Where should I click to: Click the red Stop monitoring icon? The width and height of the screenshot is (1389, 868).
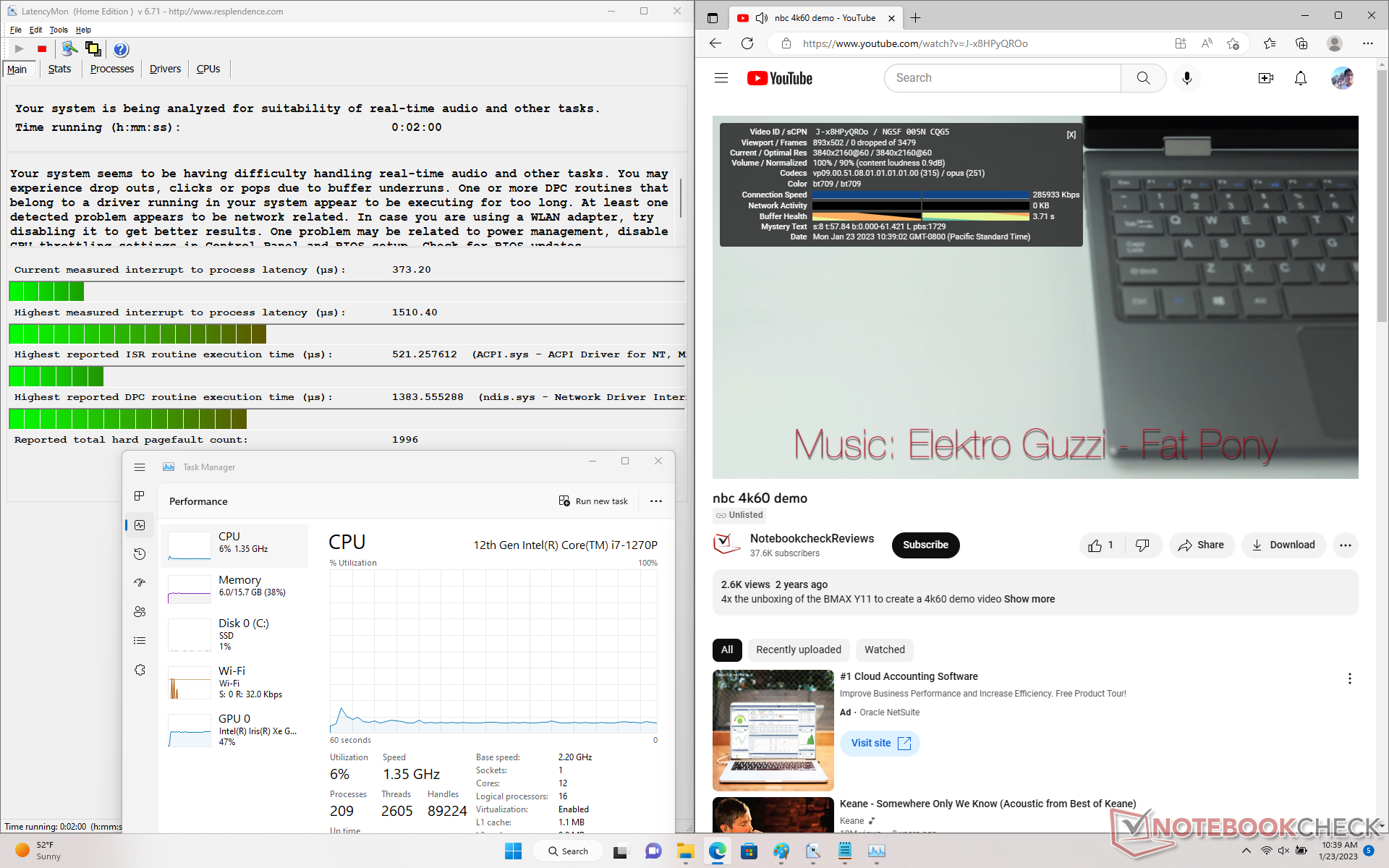coord(42,49)
